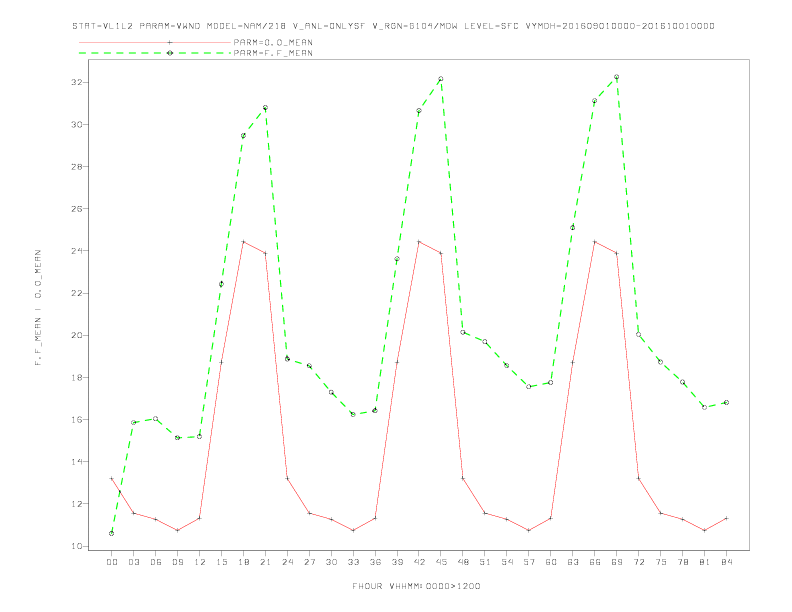Click x-axis forecast hour label 66
792x612 pixels.
pyautogui.click(x=595, y=562)
